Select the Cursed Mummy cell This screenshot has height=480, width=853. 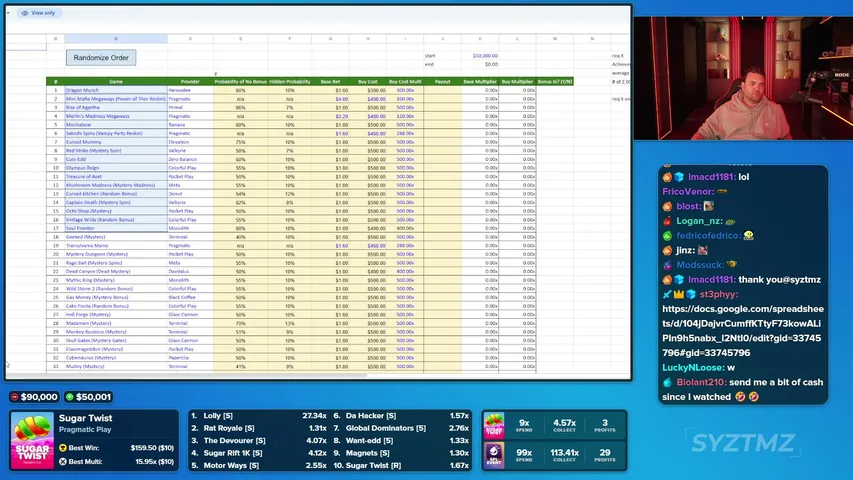(116, 142)
